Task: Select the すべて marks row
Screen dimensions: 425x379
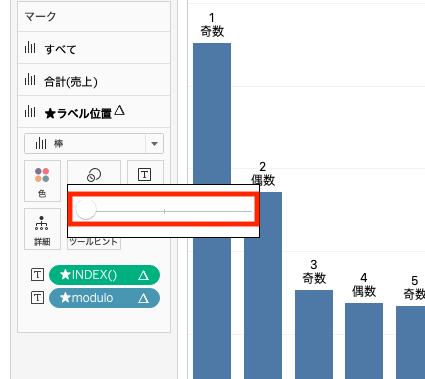Action: coord(94,48)
